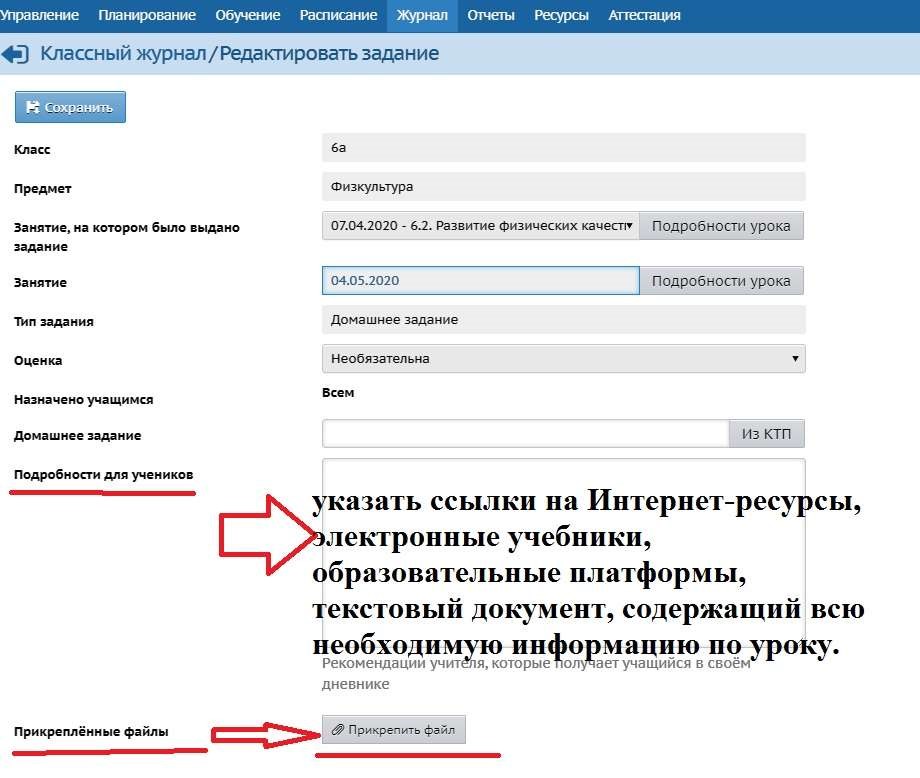Click the Тип задания field showing Домашнее задание

click(x=563, y=320)
